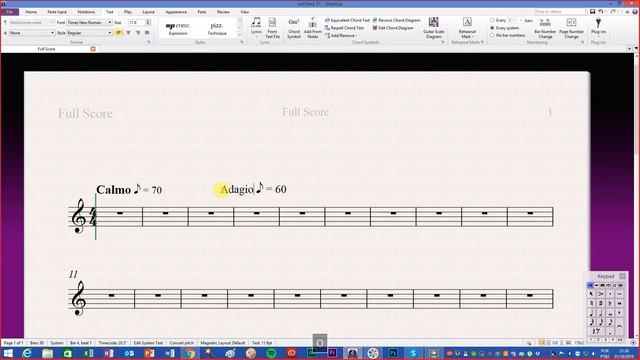Click Respell Chord Text

pos(344,28)
